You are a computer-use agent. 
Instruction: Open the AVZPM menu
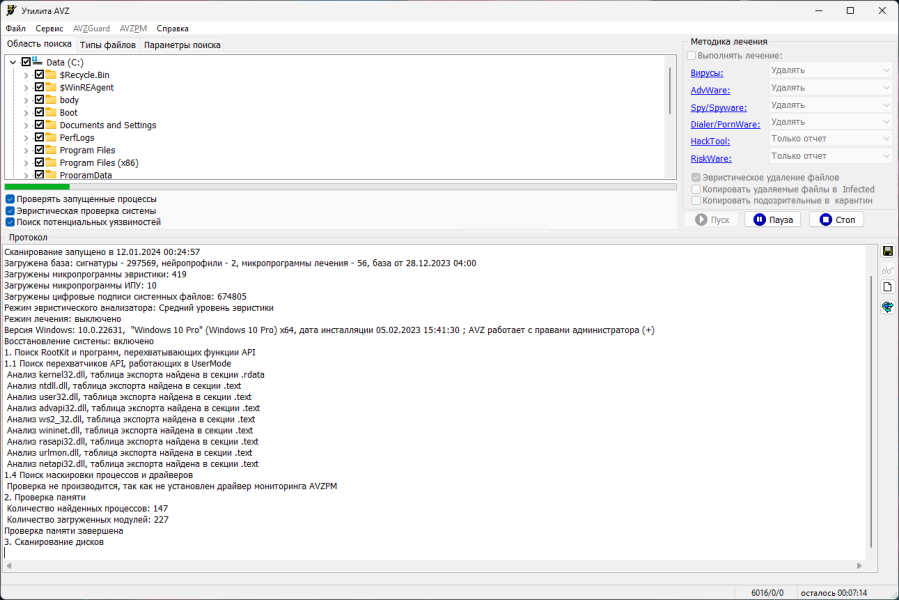(x=133, y=28)
